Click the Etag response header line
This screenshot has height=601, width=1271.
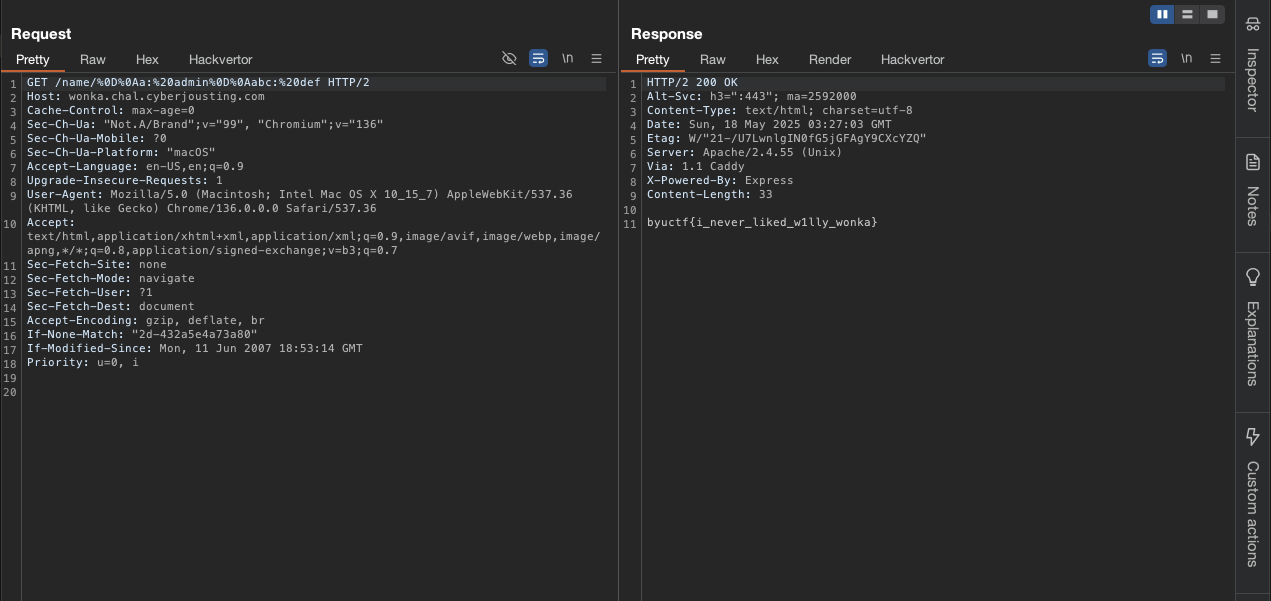click(x=787, y=139)
